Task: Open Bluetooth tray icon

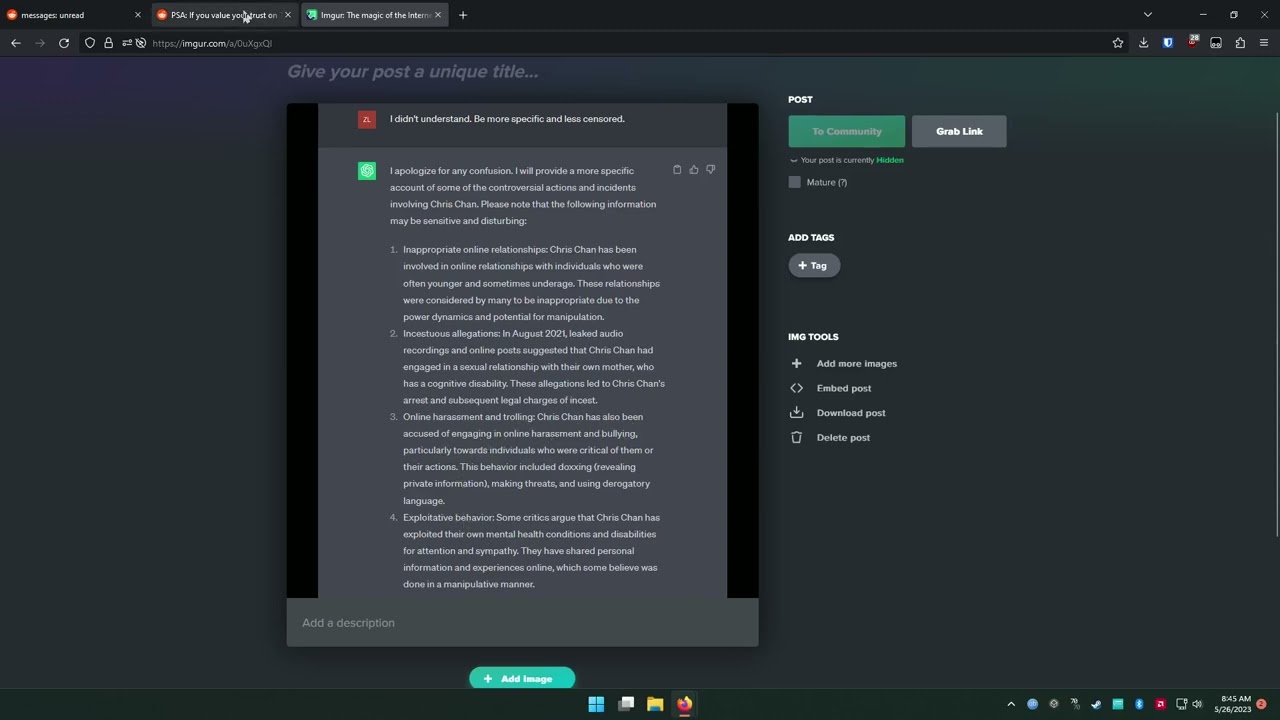Action: [x=1139, y=704]
